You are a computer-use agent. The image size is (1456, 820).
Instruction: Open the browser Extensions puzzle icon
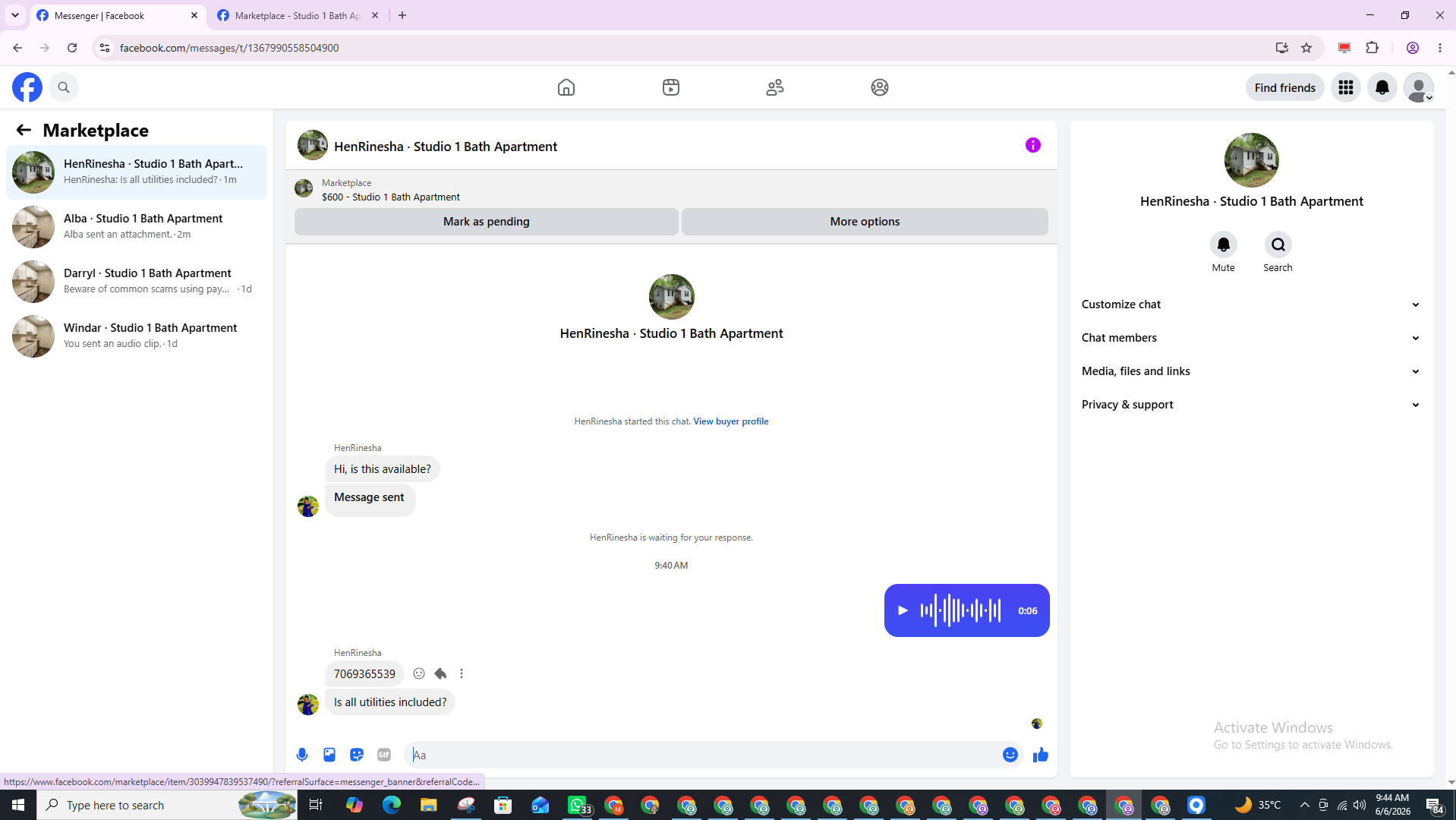pyautogui.click(x=1372, y=48)
